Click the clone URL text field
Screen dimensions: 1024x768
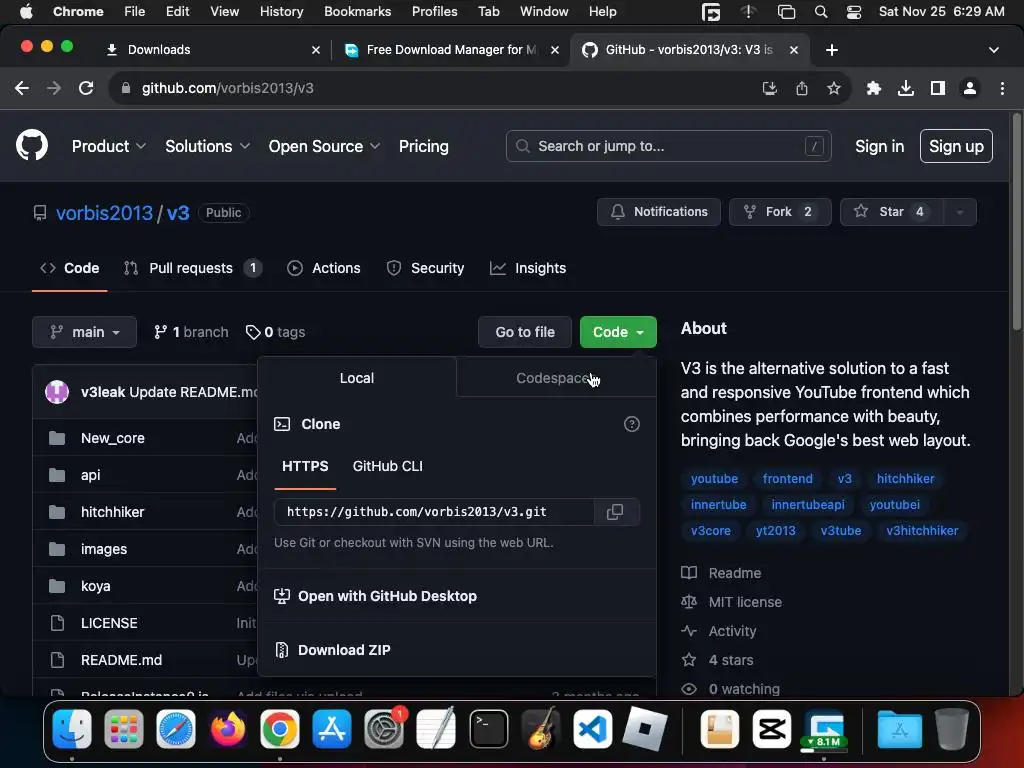tap(434, 512)
